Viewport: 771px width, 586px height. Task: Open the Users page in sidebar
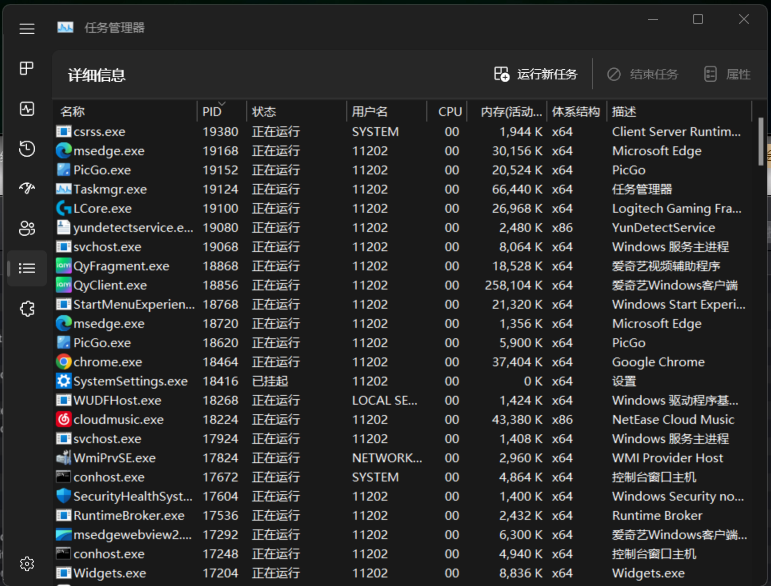[27, 228]
